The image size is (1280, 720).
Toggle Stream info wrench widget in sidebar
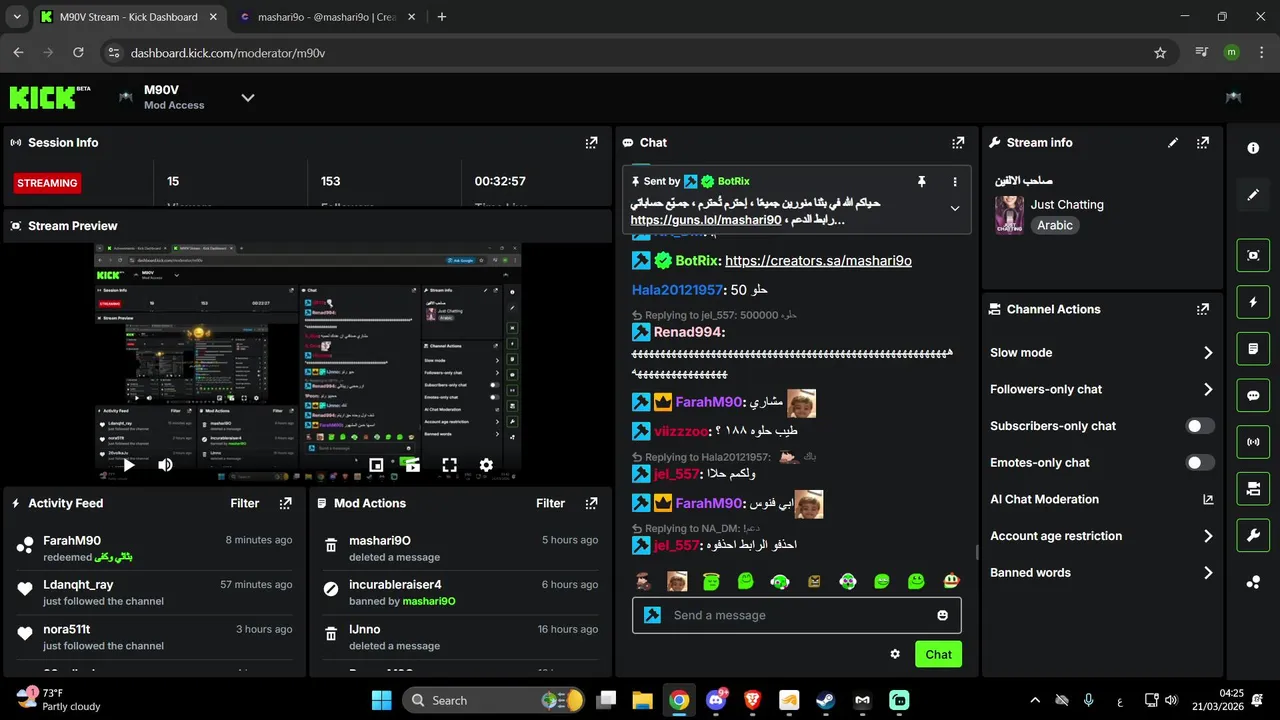(1253, 536)
